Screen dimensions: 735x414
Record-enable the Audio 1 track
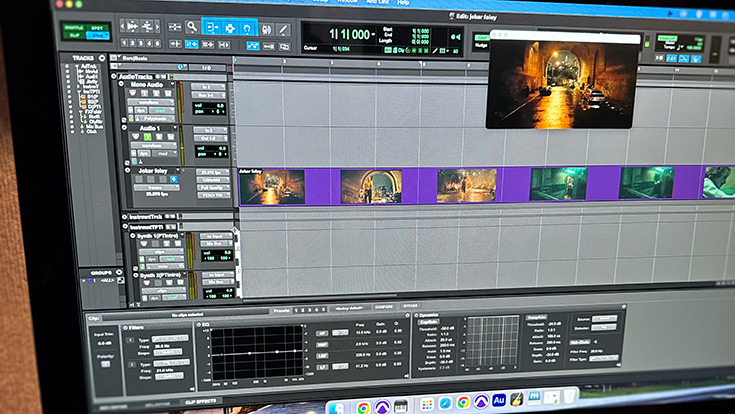coord(136,136)
